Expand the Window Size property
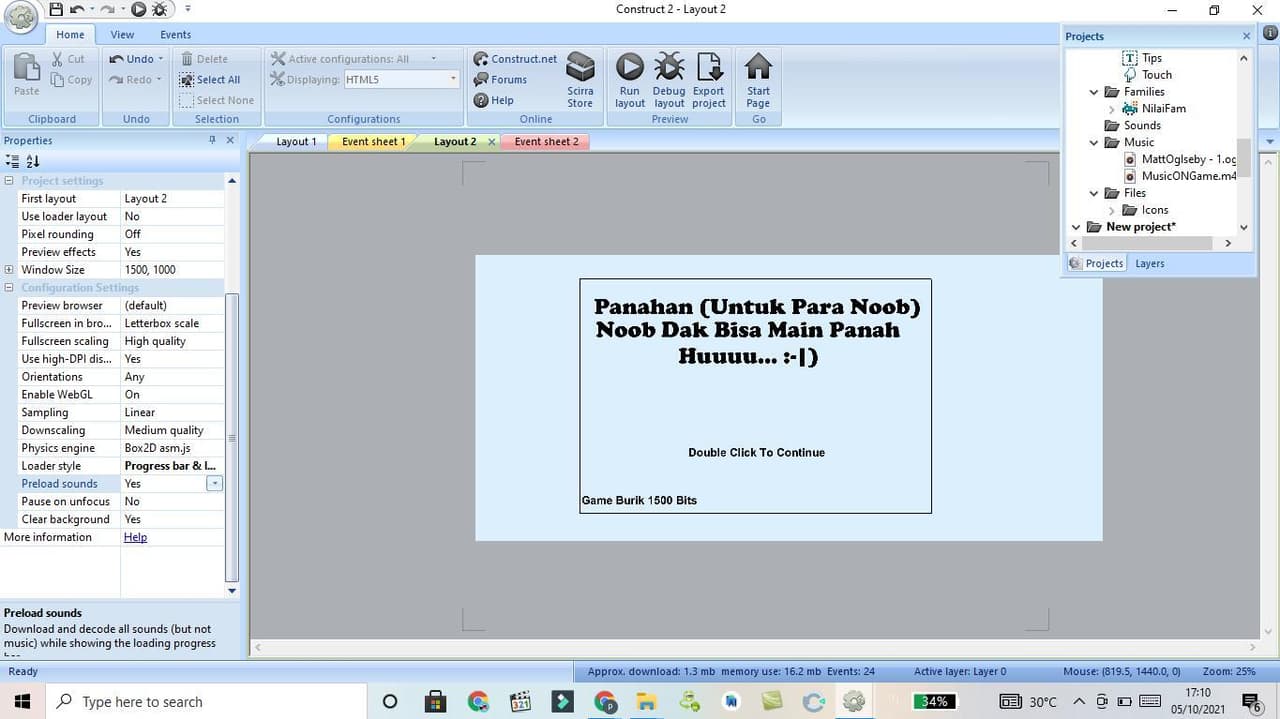This screenshot has height=719, width=1280. tap(9, 270)
